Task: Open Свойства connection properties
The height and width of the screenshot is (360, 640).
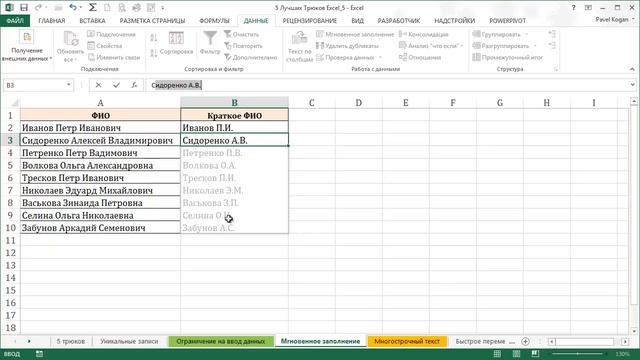Action: click(105, 46)
